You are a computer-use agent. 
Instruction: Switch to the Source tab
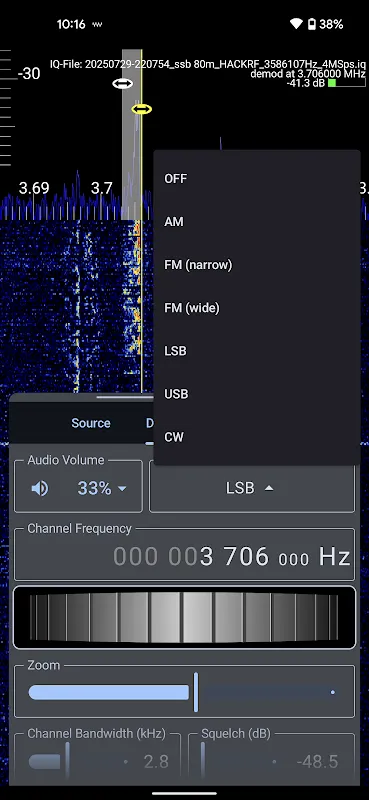[x=91, y=423]
